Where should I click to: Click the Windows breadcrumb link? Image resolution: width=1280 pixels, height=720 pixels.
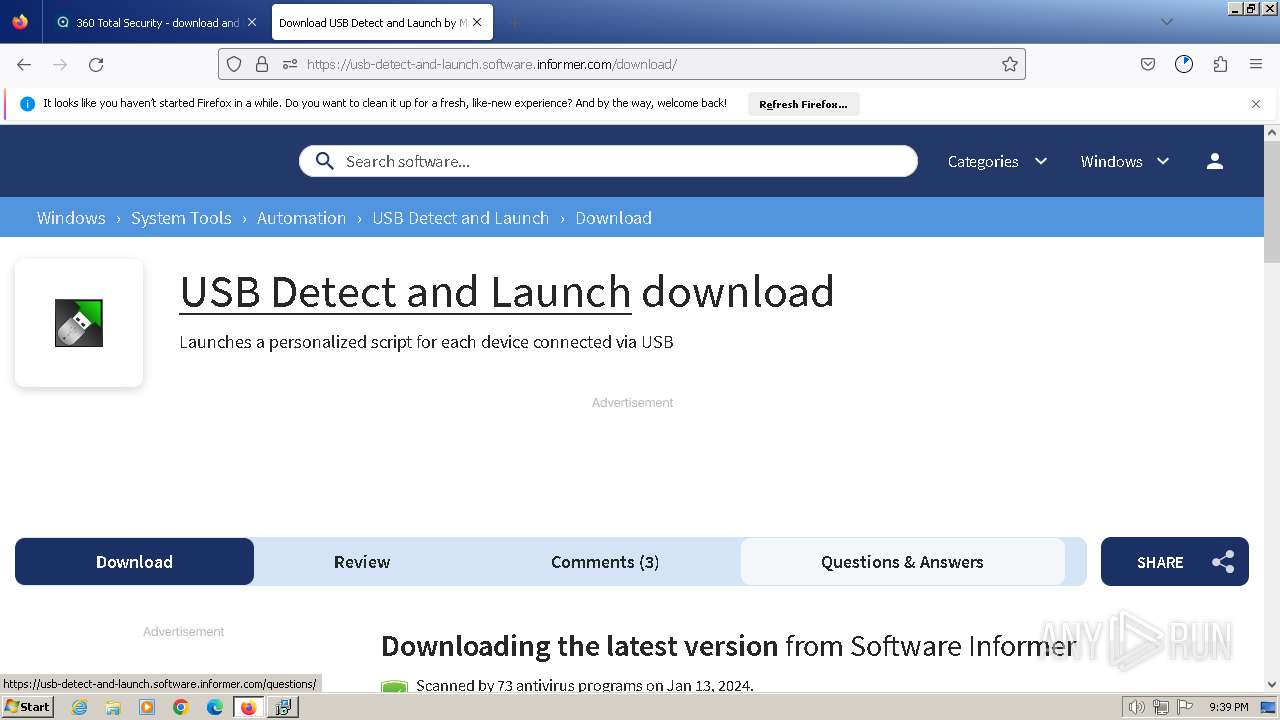tap(71, 218)
